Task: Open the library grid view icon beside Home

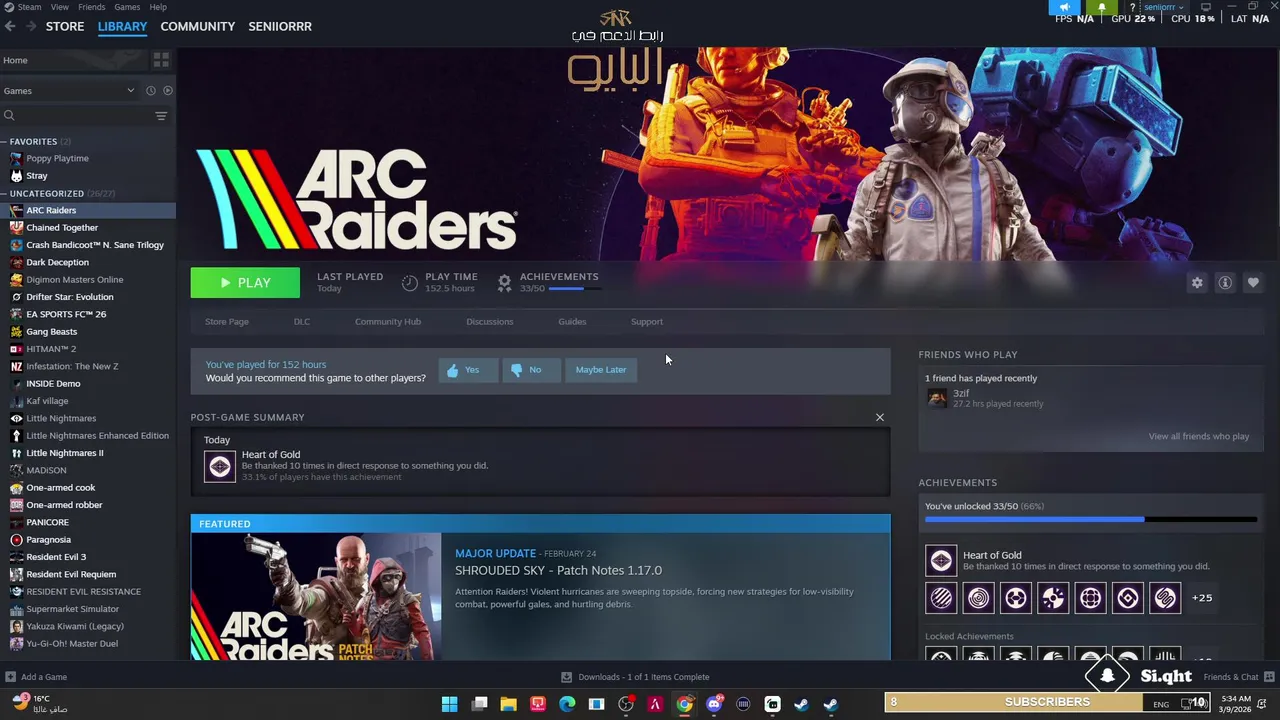Action: (x=160, y=60)
